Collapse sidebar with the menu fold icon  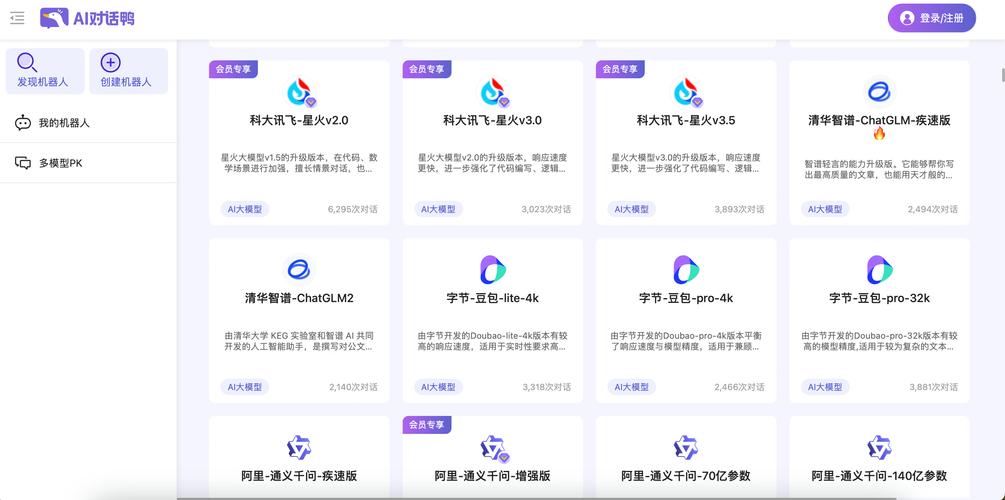17,18
